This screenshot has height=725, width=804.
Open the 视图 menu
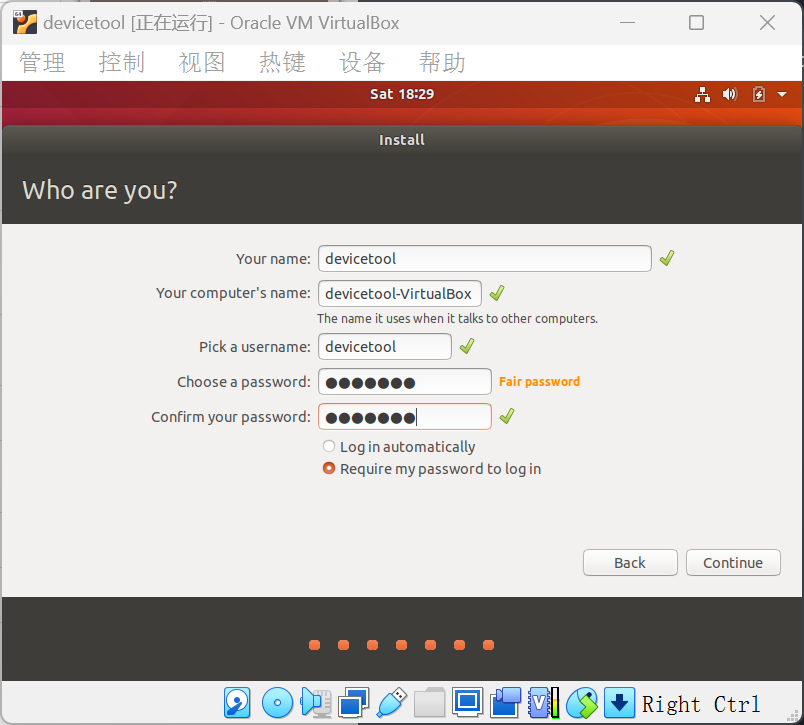pos(202,63)
